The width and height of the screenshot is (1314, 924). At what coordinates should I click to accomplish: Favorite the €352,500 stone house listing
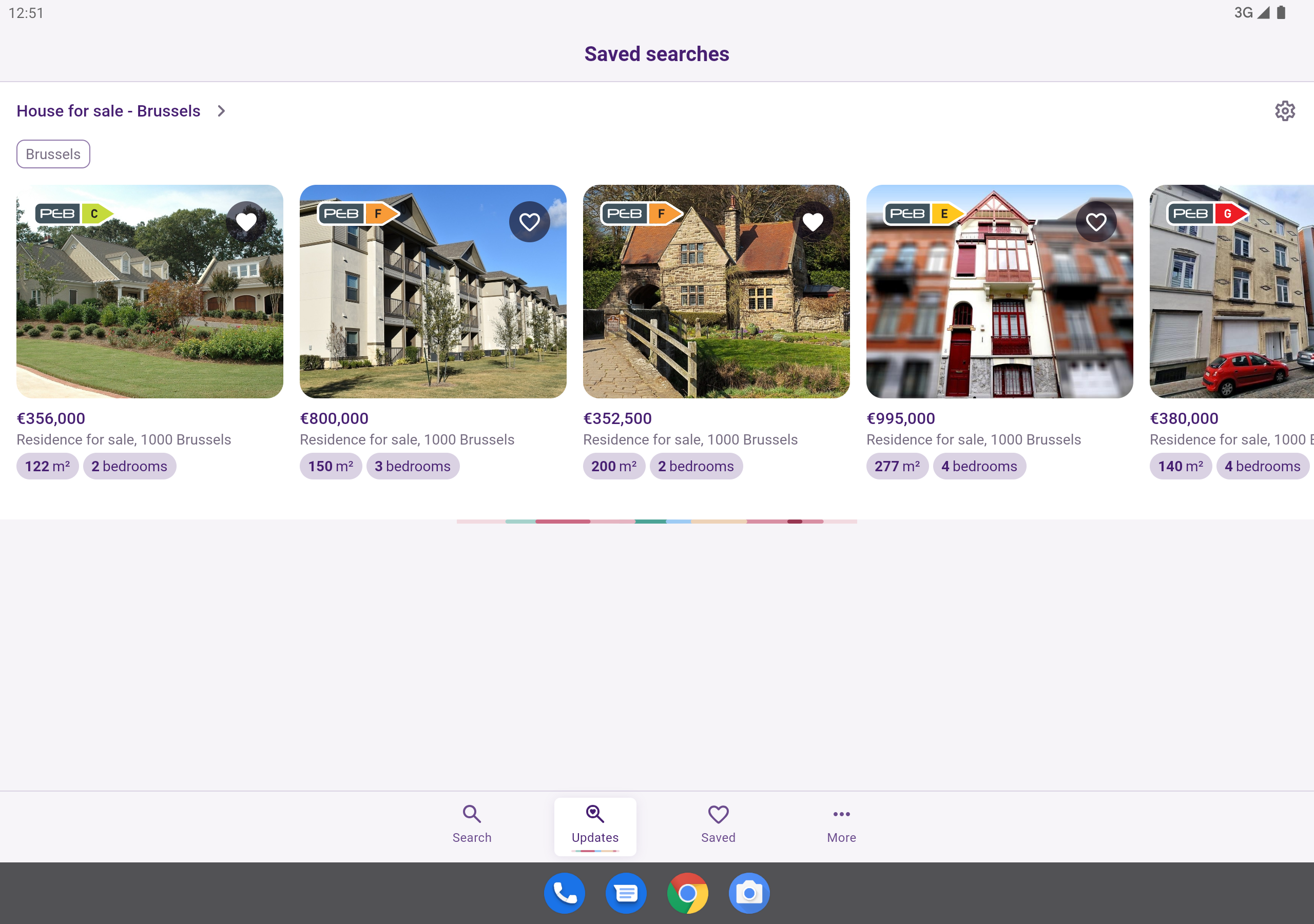[x=813, y=220]
